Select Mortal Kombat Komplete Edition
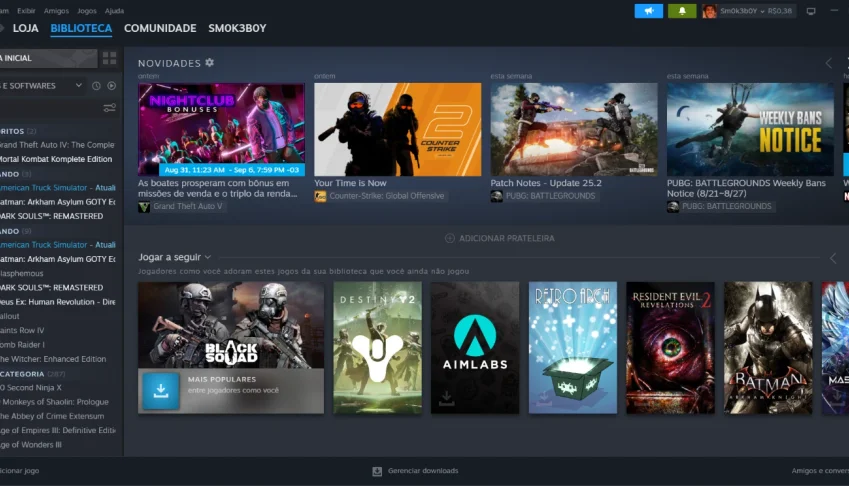 [56, 159]
